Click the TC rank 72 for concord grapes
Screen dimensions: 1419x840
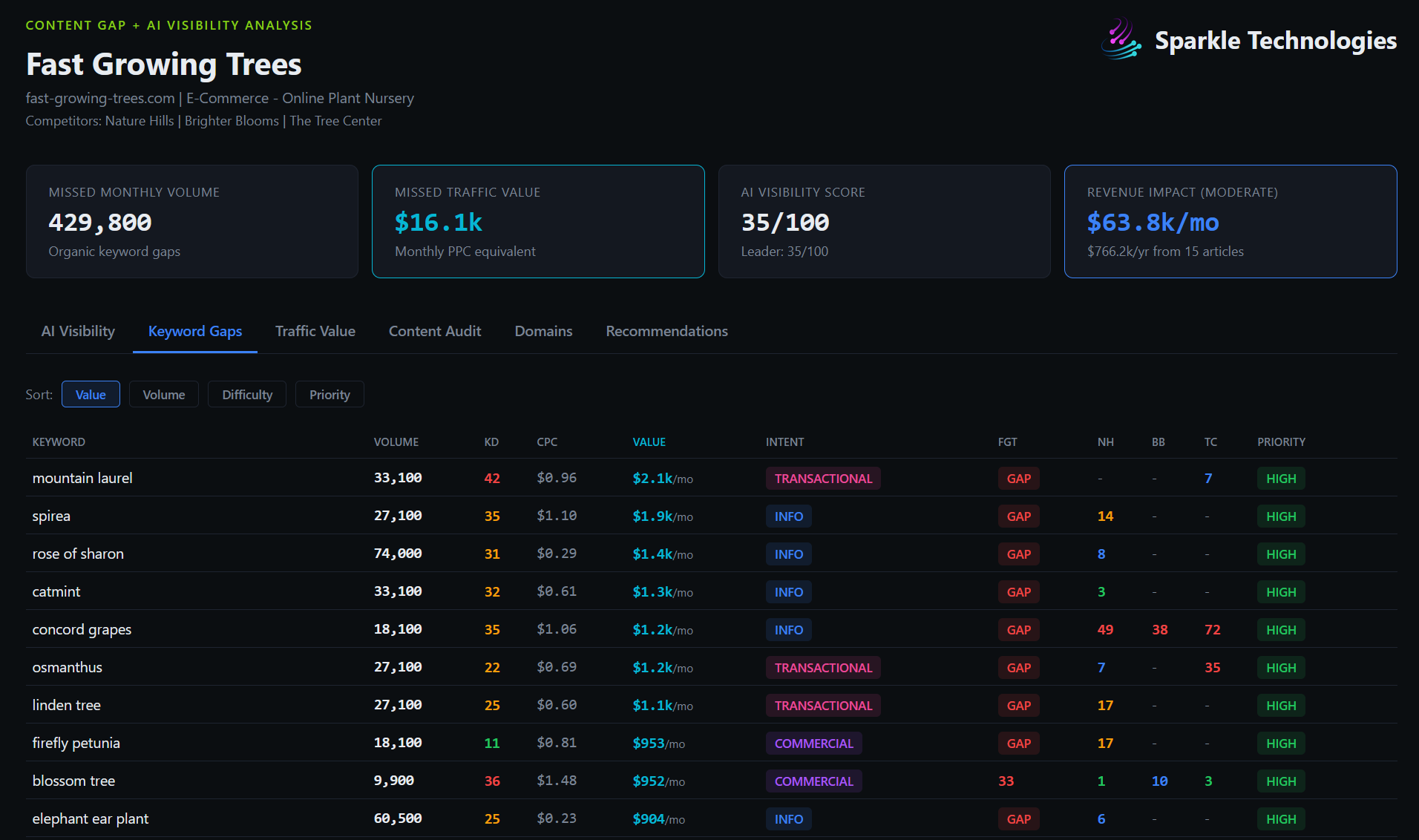coord(1212,629)
